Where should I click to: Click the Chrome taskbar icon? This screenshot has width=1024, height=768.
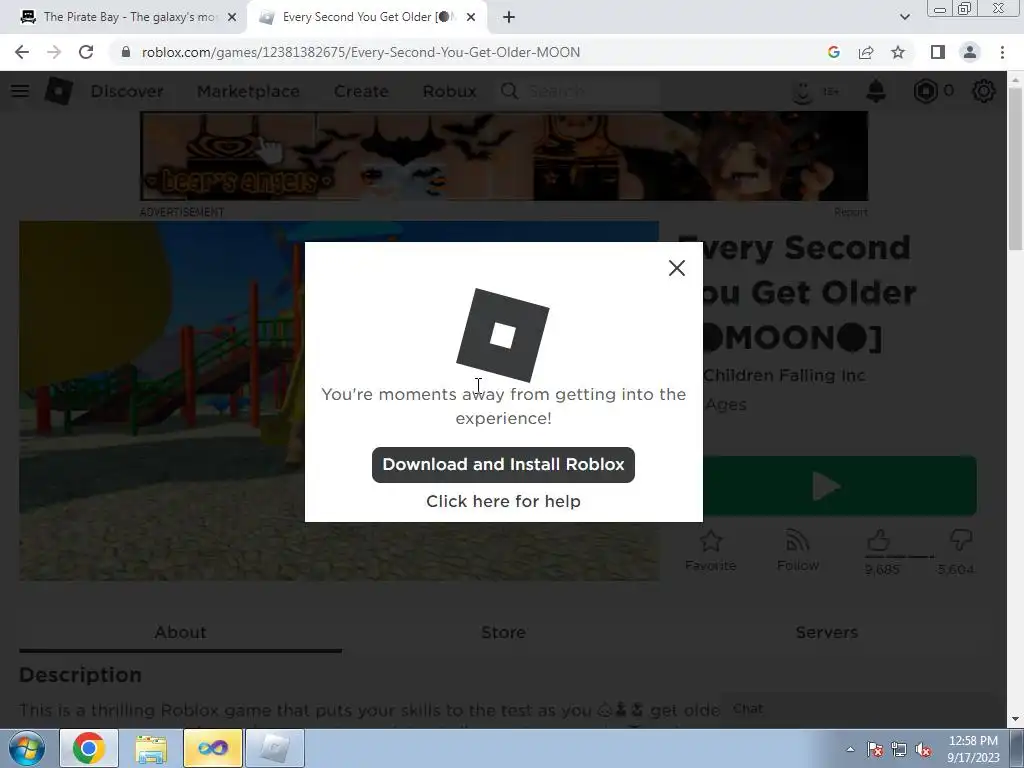(89, 748)
